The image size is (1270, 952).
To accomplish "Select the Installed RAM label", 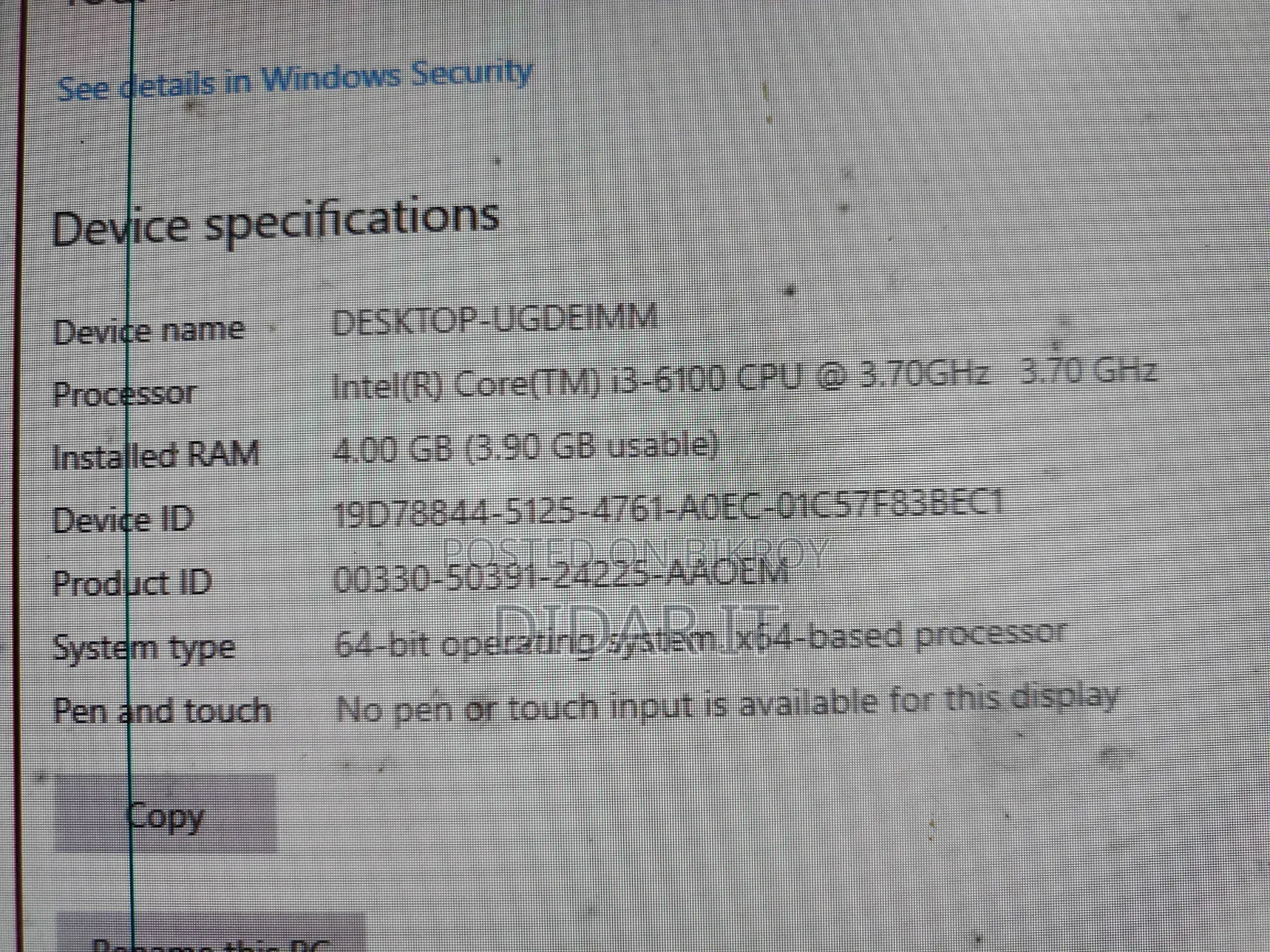I will [x=156, y=455].
